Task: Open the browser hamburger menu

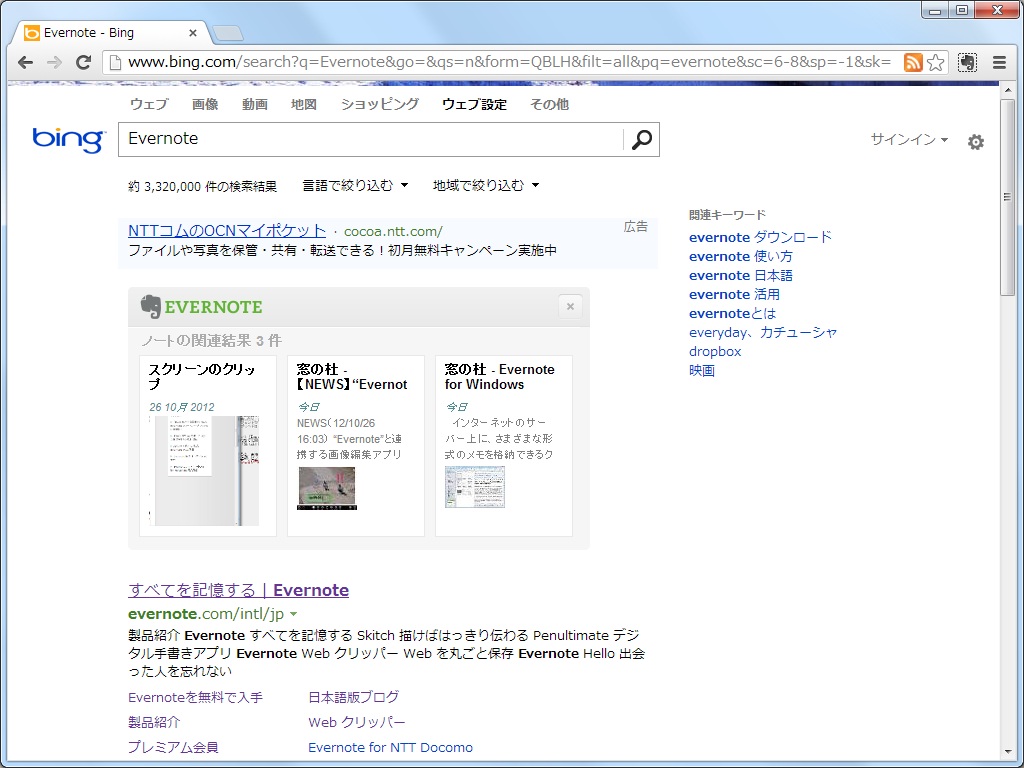Action: [x=999, y=62]
